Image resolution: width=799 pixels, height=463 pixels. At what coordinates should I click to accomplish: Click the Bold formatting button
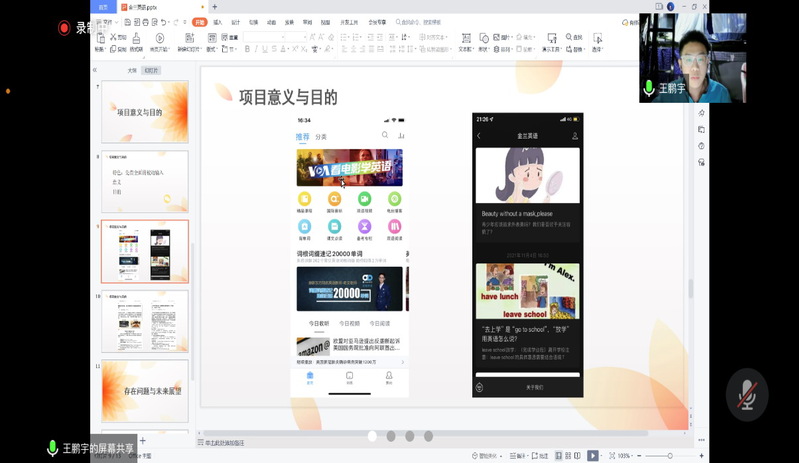[248, 48]
